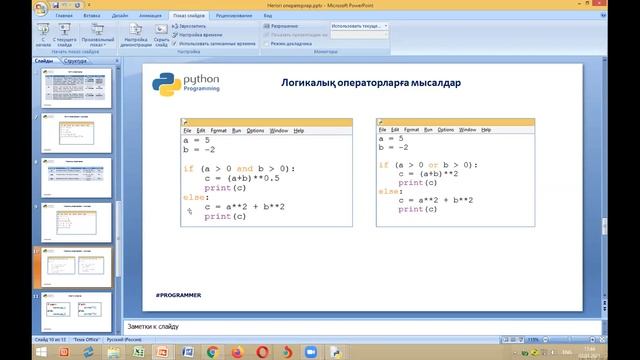Open Excel from taskbar
640x360 pixels.
[x=138, y=352]
